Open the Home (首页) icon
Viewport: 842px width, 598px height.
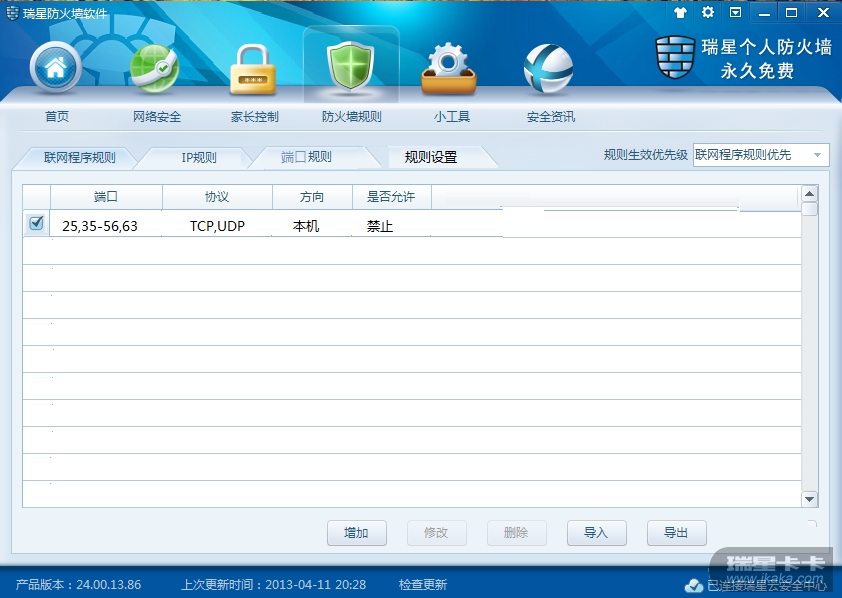click(56, 68)
